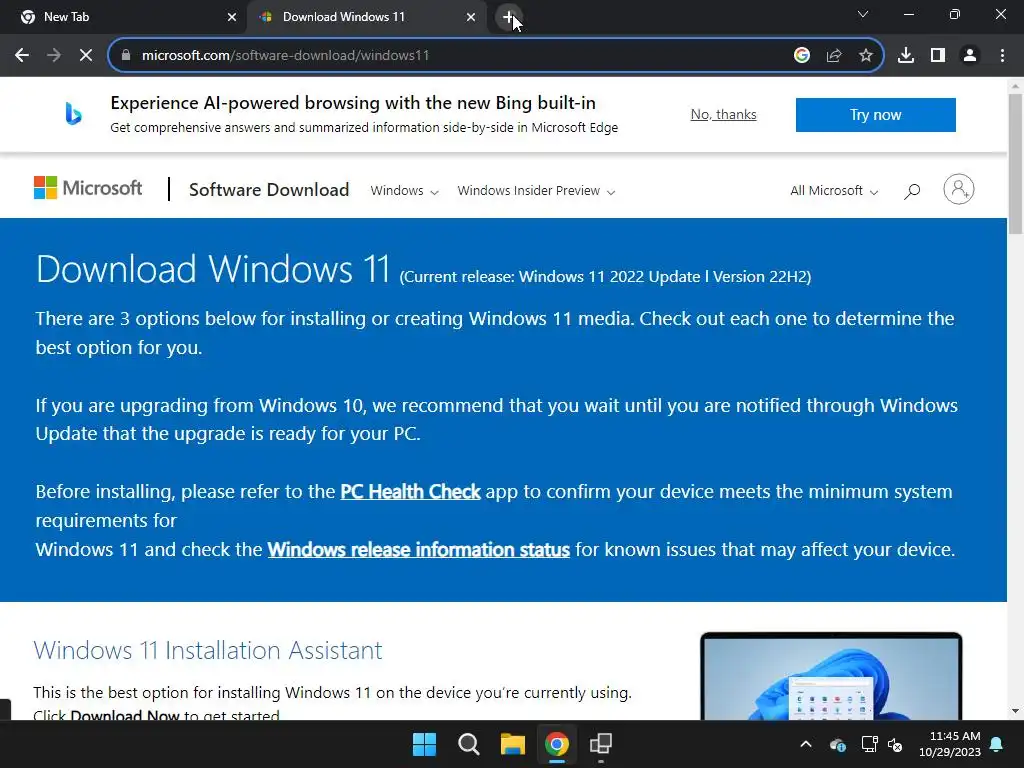Close the Download Windows 11 tab
The width and height of the screenshot is (1024, 768).
[x=471, y=18]
